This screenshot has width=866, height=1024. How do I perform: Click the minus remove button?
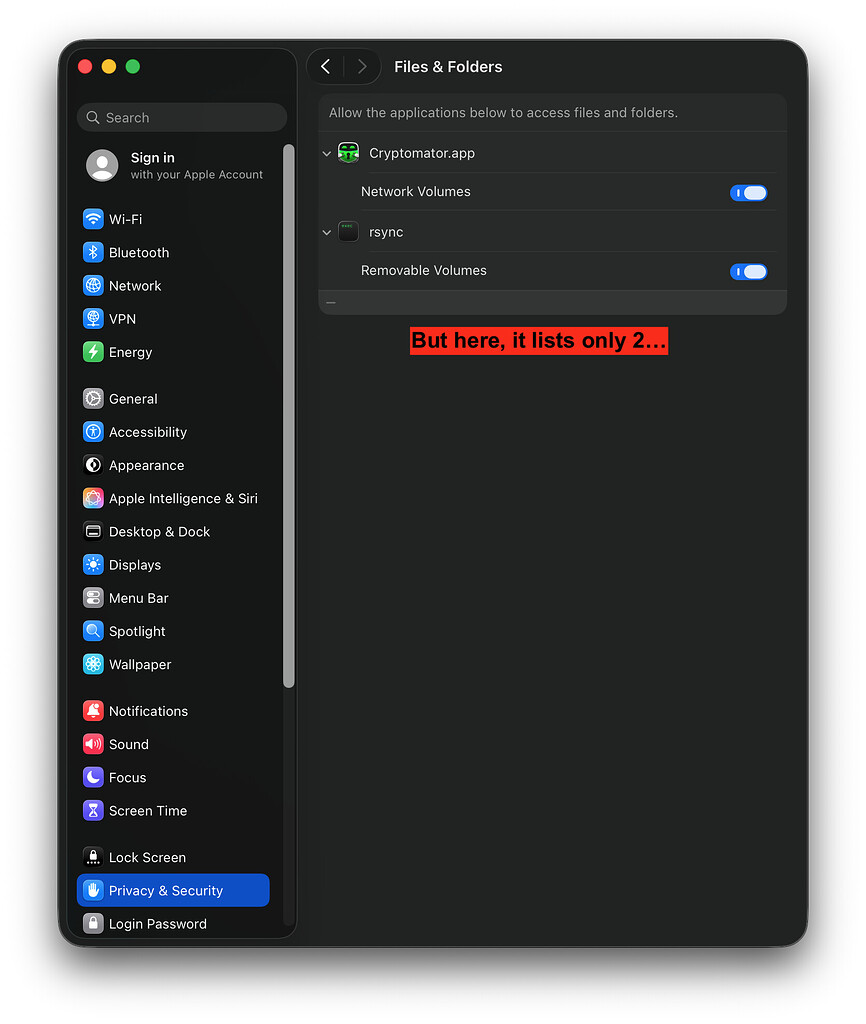[331, 302]
